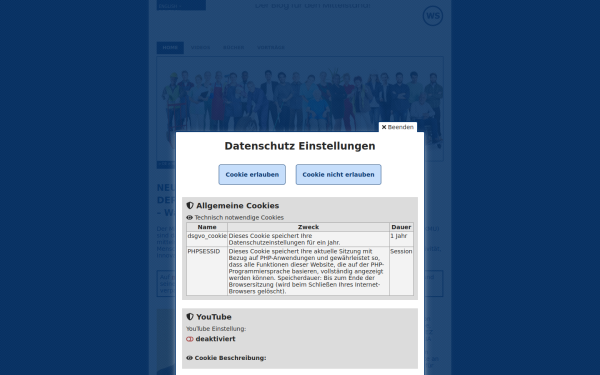Click 'YouTube Einstellung:' label
Image resolution: width=600 pixels, height=375 pixels.
coord(216,329)
